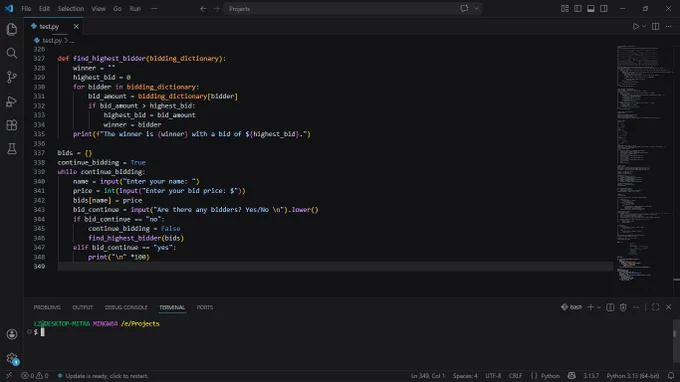
Task: Click the VS Code logo icon
Action: (x=9, y=8)
